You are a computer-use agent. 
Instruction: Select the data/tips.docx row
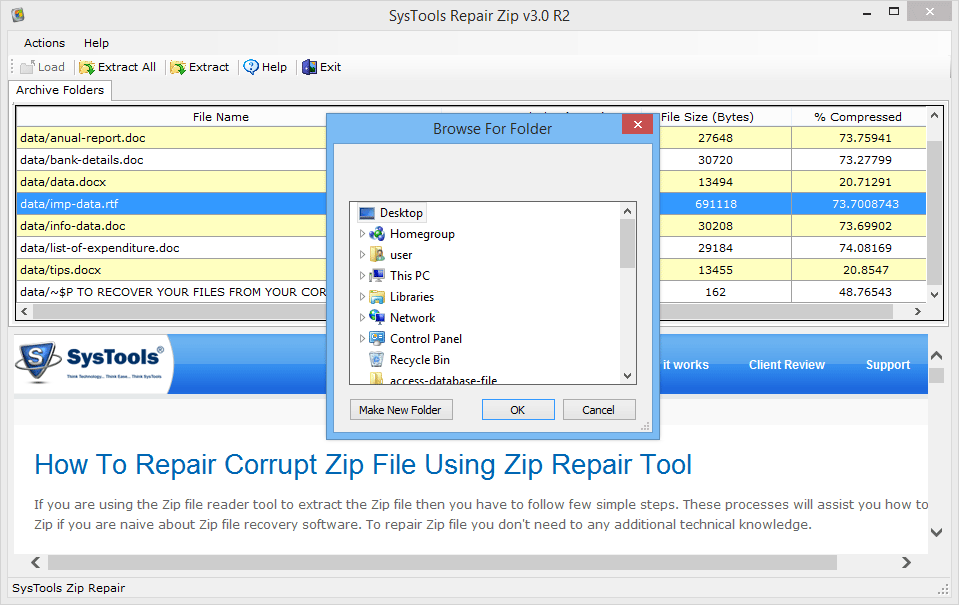click(x=471, y=270)
